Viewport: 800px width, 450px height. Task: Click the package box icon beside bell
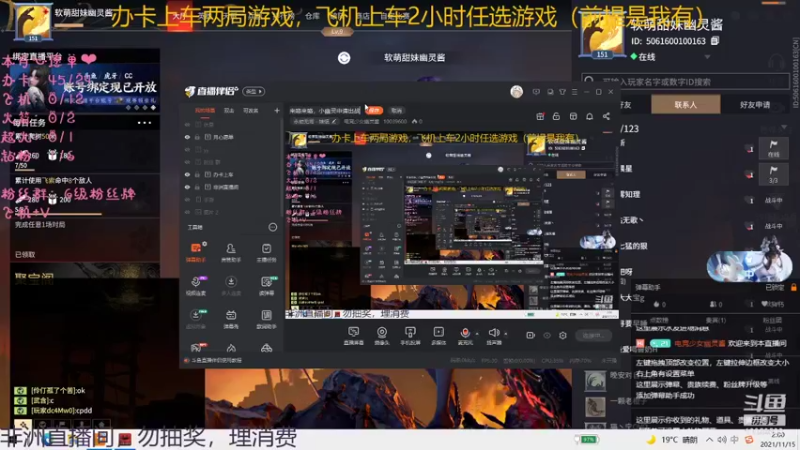pos(573,116)
